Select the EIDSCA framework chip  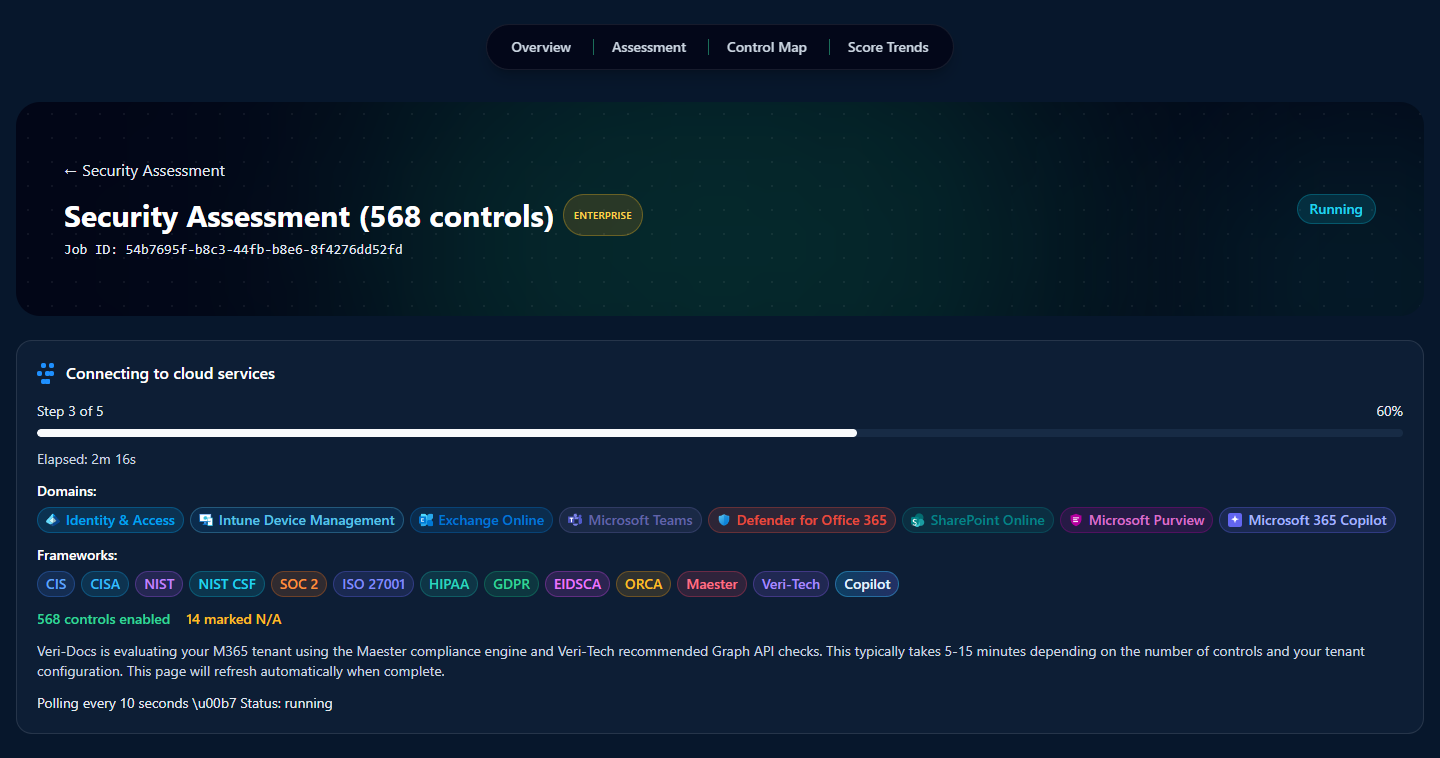coord(578,584)
